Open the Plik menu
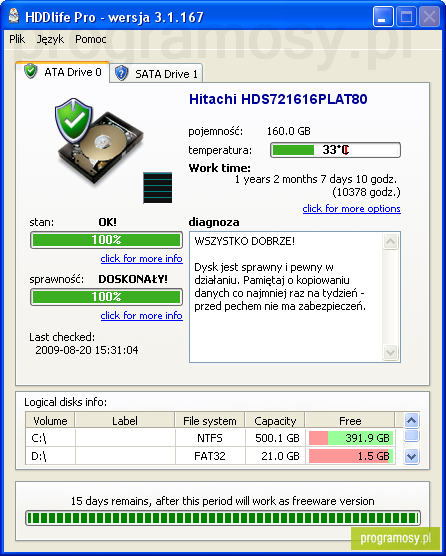 (17, 39)
